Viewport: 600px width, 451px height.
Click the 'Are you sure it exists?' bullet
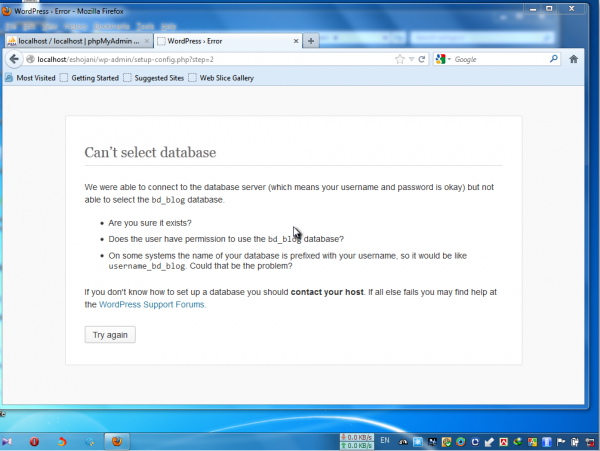tap(150, 223)
